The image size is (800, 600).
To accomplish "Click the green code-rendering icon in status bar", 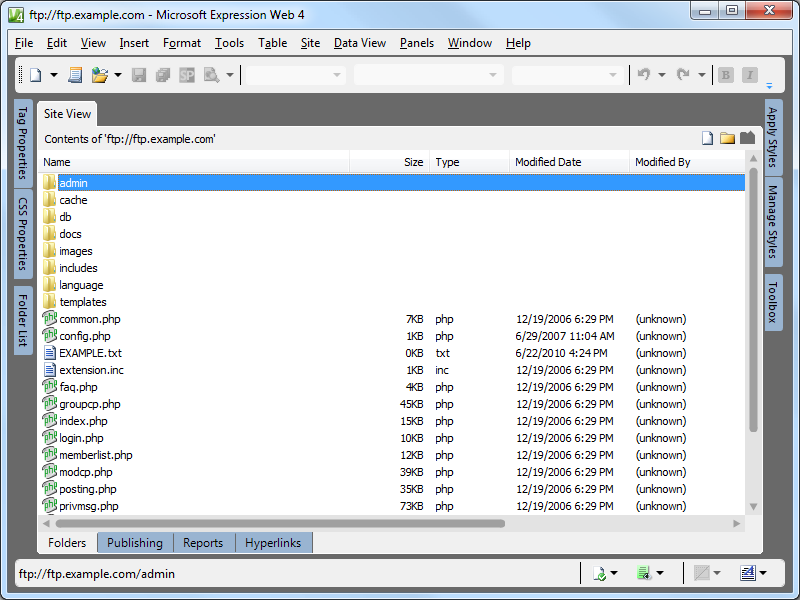I will [644, 573].
